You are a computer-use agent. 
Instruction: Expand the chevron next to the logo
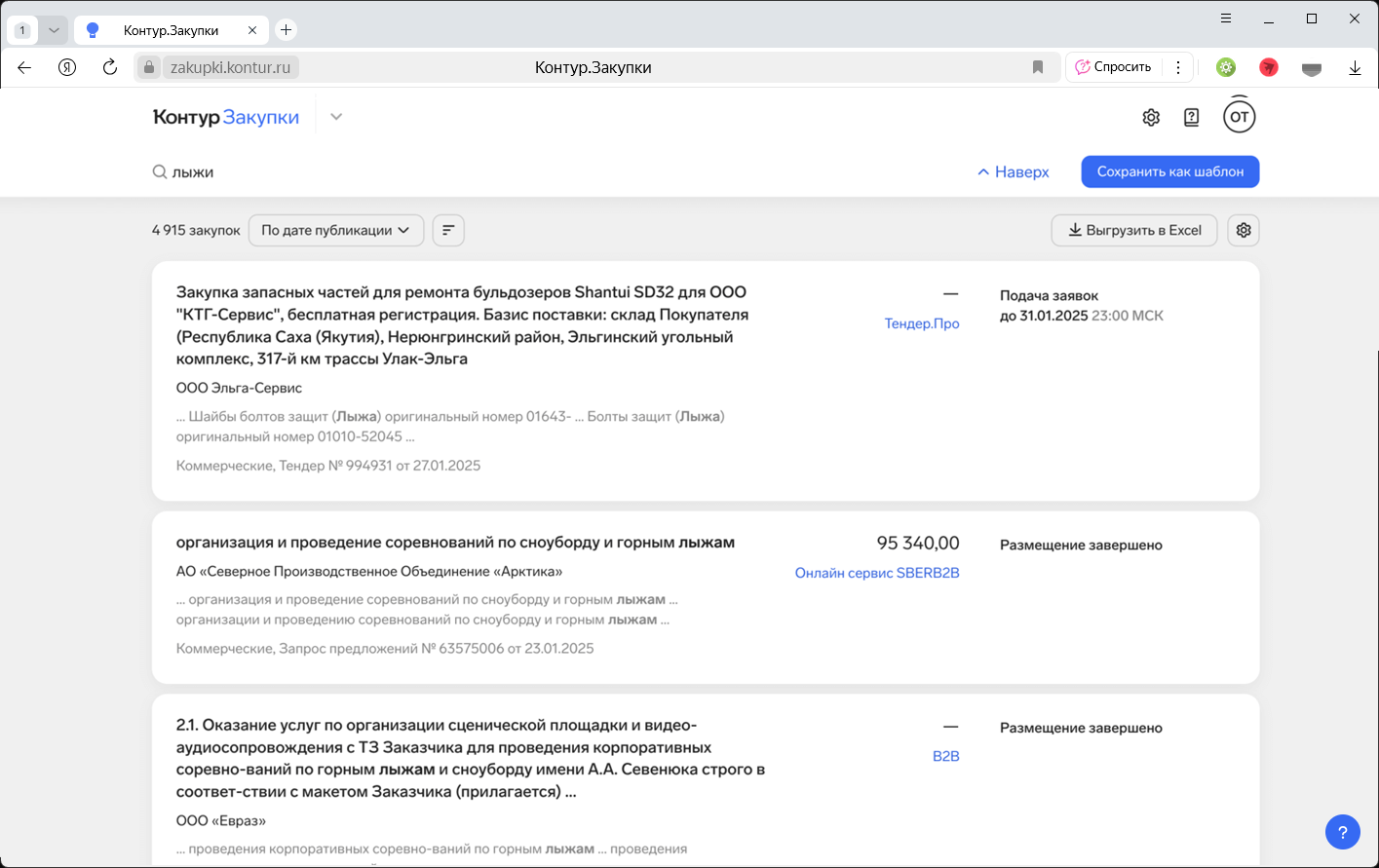(336, 117)
